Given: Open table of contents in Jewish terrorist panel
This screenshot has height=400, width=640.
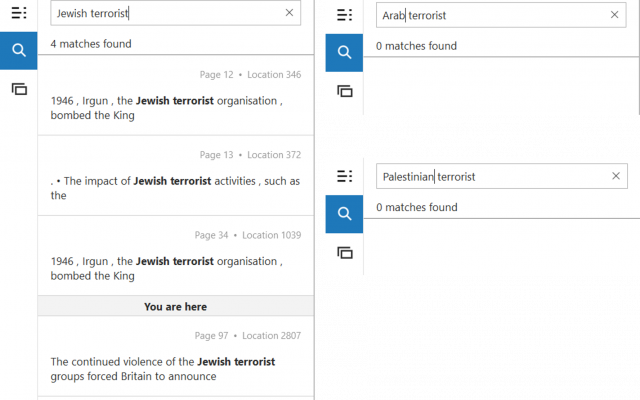Looking at the screenshot, I should [x=19, y=13].
